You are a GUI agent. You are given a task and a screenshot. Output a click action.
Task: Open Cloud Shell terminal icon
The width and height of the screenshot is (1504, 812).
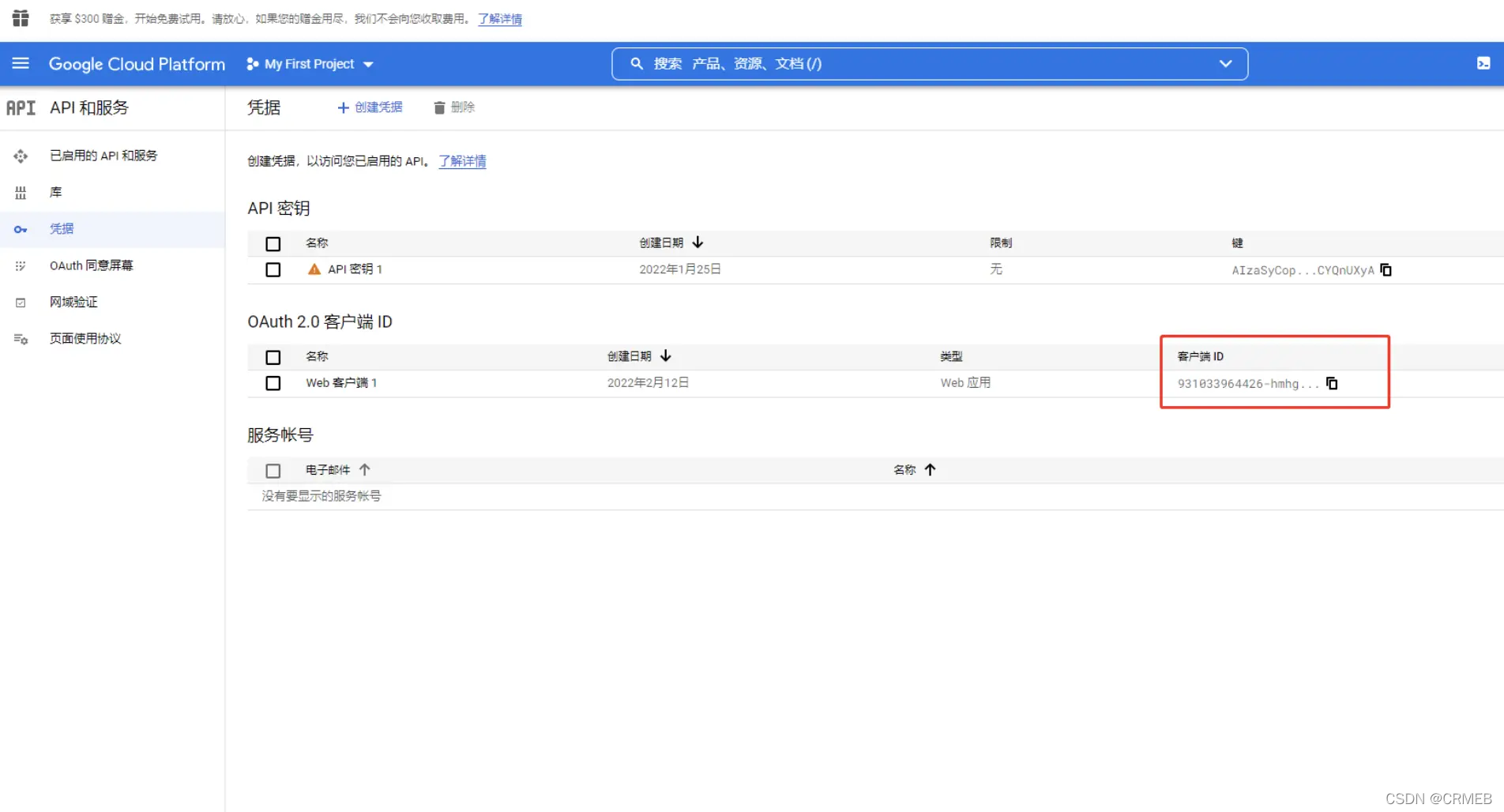[x=1483, y=63]
